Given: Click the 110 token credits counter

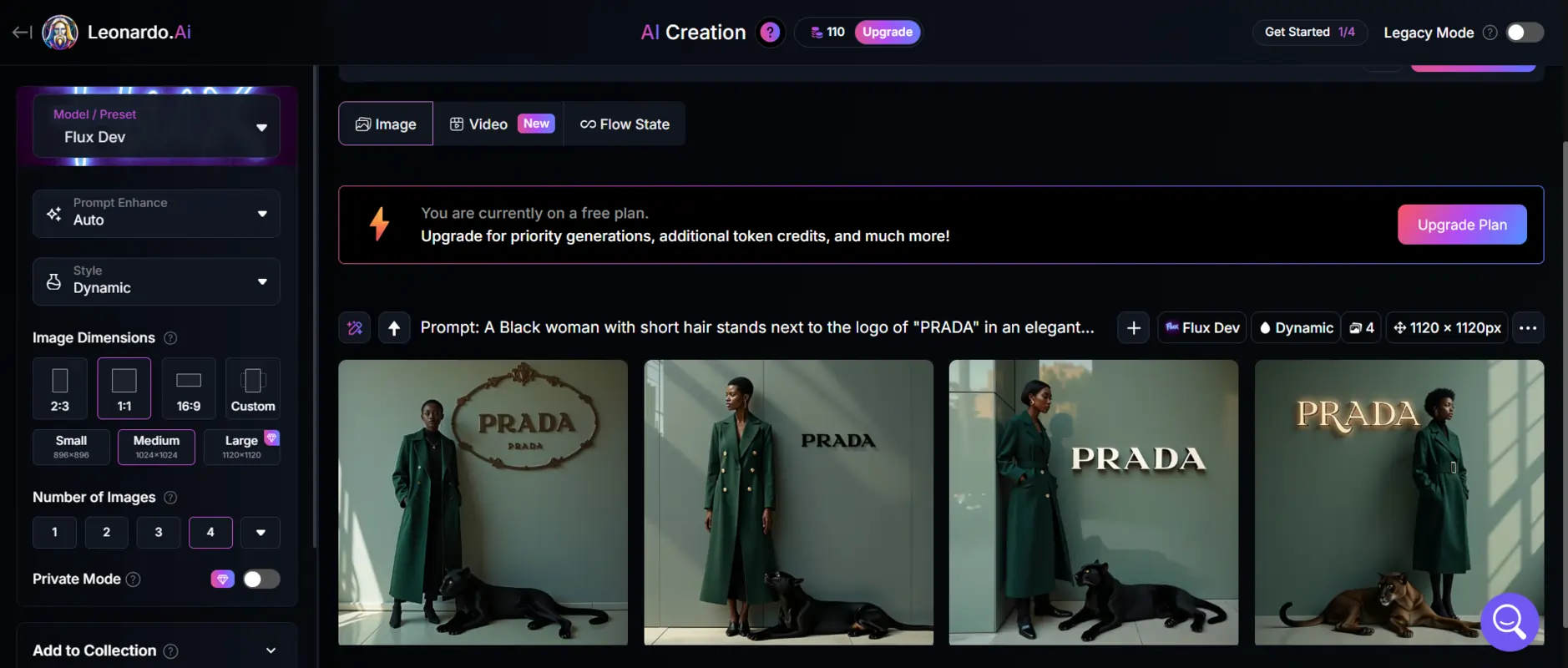Looking at the screenshot, I should click(x=827, y=32).
